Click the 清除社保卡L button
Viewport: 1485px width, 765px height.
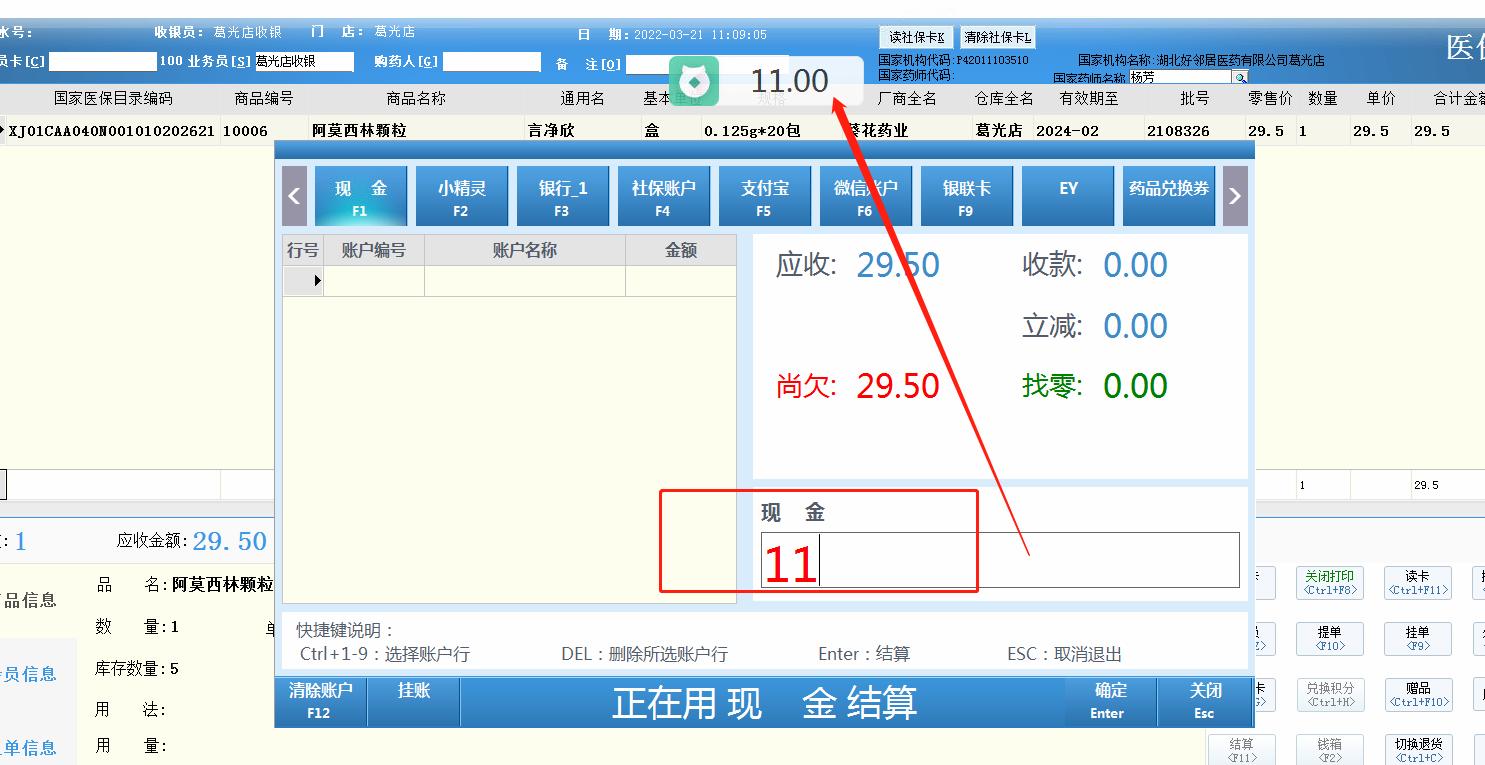pyautogui.click(x=997, y=37)
